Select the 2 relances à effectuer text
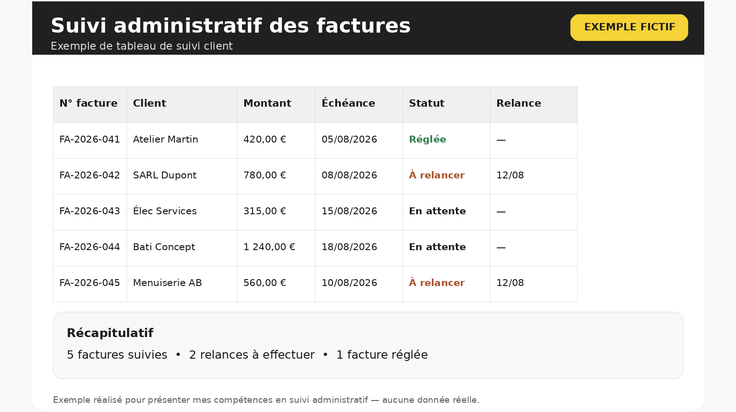The image size is (736, 412). click(x=252, y=355)
